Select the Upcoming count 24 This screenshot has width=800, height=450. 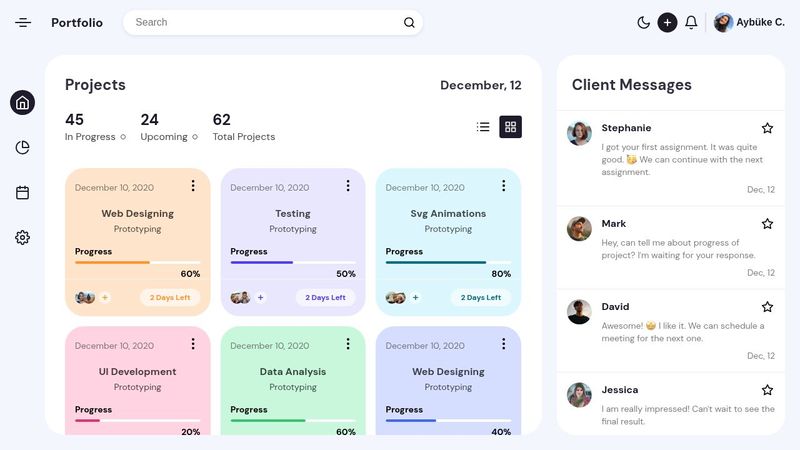pyautogui.click(x=149, y=119)
